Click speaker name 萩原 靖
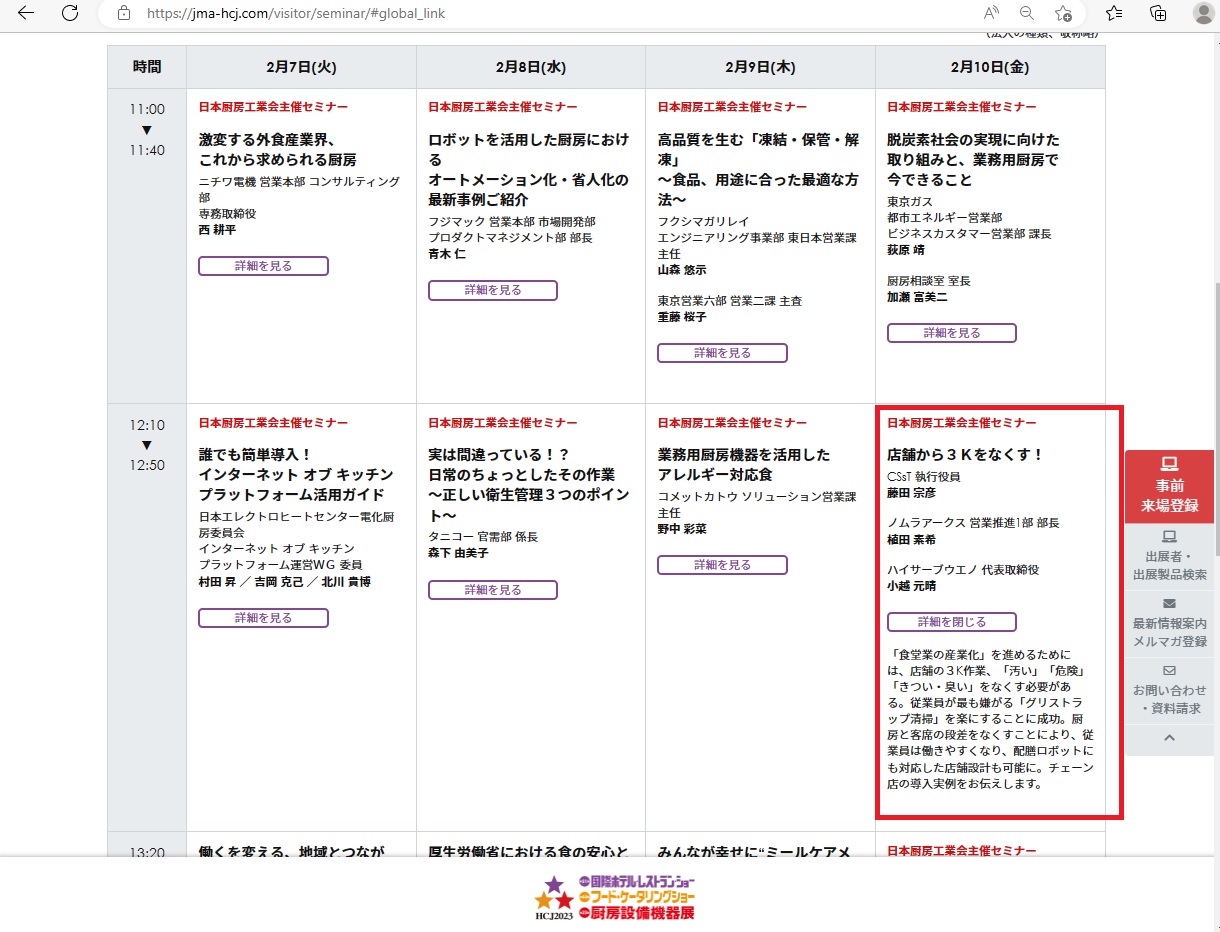Screen dimensions: 1220x932 point(906,250)
